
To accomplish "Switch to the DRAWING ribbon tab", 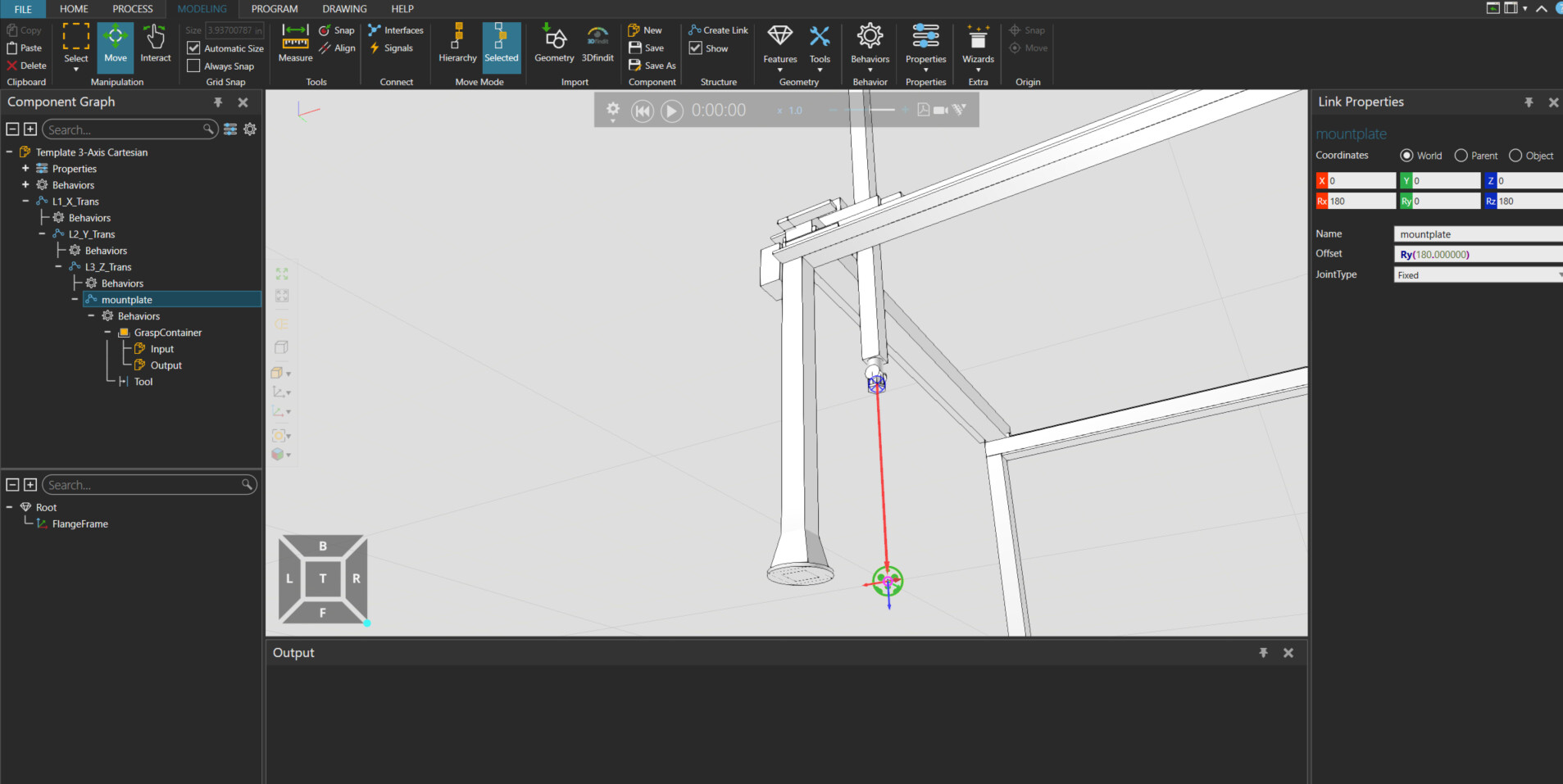I will tap(344, 9).
